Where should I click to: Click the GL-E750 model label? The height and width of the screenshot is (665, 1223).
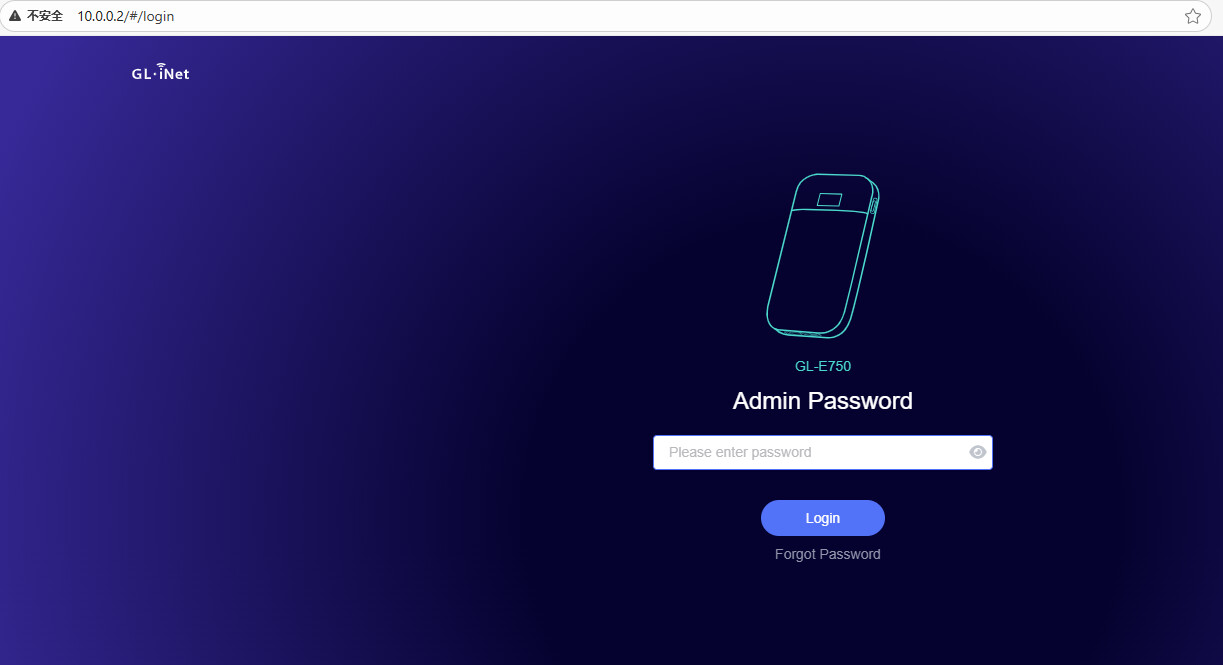tap(823, 366)
